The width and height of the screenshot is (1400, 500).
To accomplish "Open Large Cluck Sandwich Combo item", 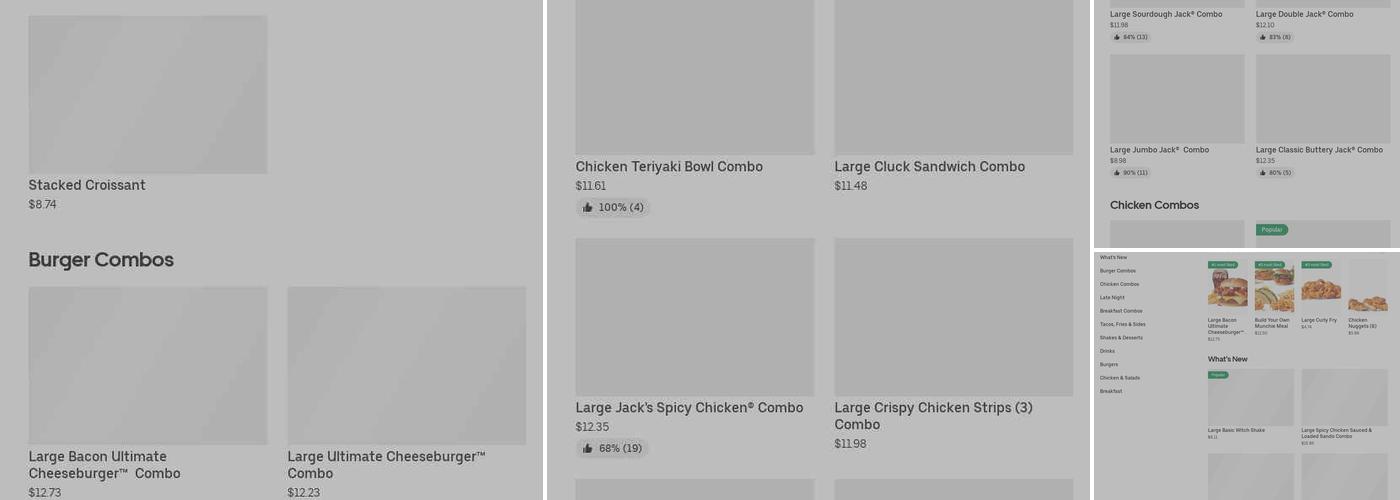I will [x=953, y=78].
